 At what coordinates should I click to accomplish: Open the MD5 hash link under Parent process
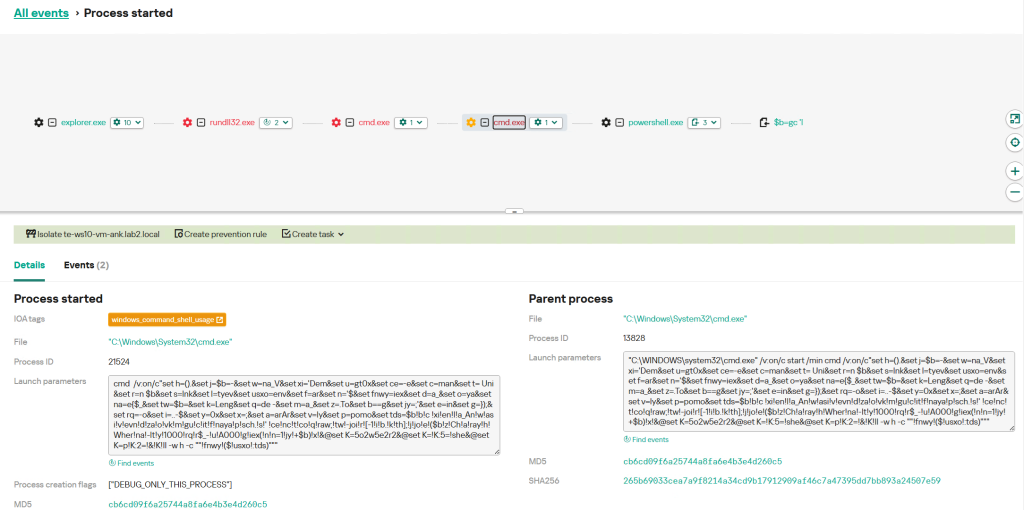tap(703, 461)
